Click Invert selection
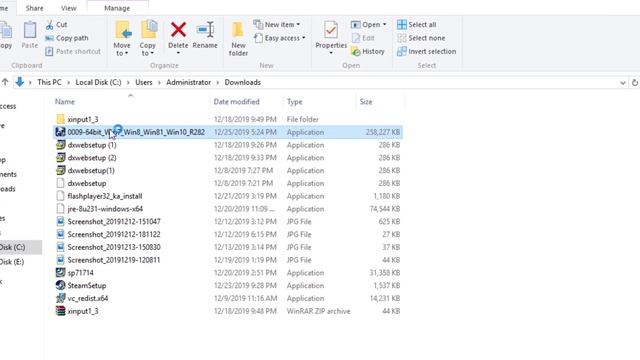The image size is (640, 360). pos(426,51)
